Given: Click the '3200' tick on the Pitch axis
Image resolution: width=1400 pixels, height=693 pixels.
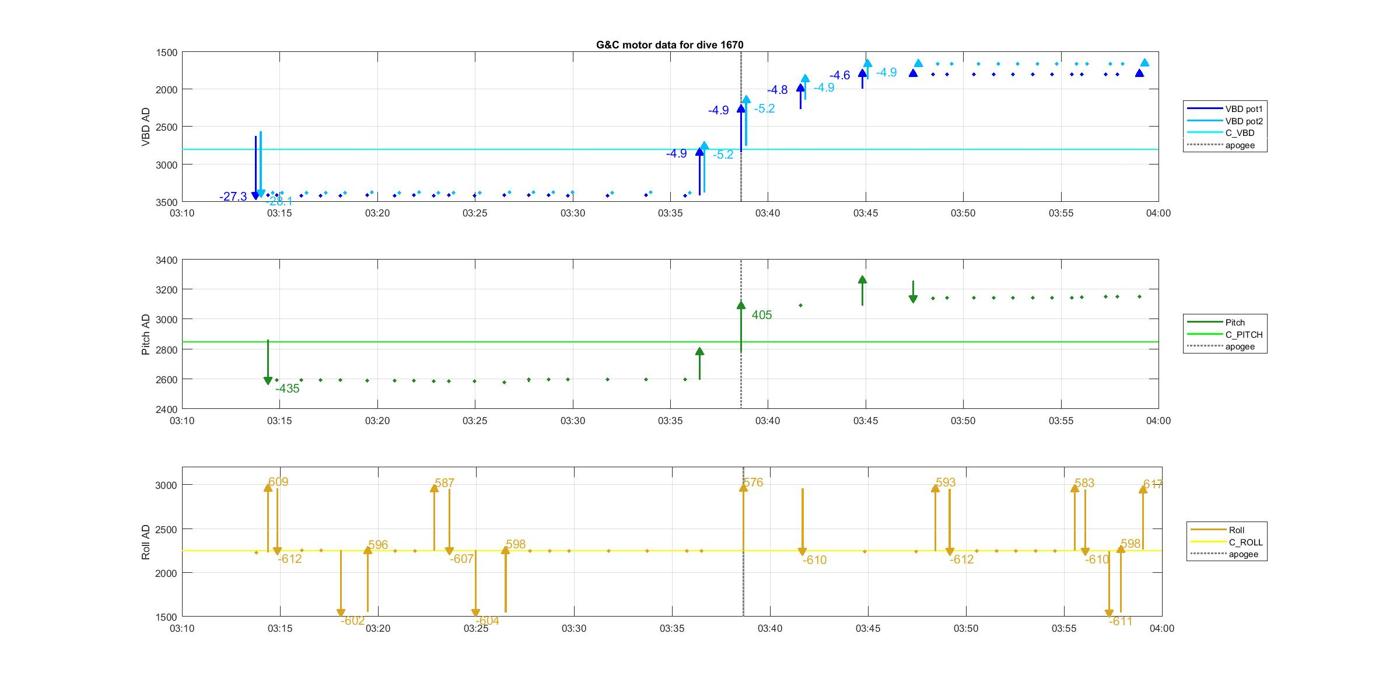Looking at the screenshot, I should 166,290.
